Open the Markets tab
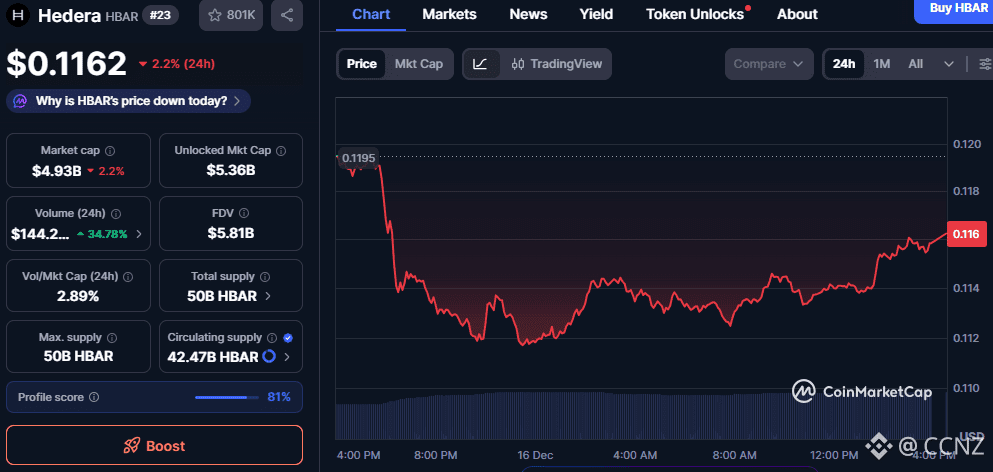 (448, 14)
